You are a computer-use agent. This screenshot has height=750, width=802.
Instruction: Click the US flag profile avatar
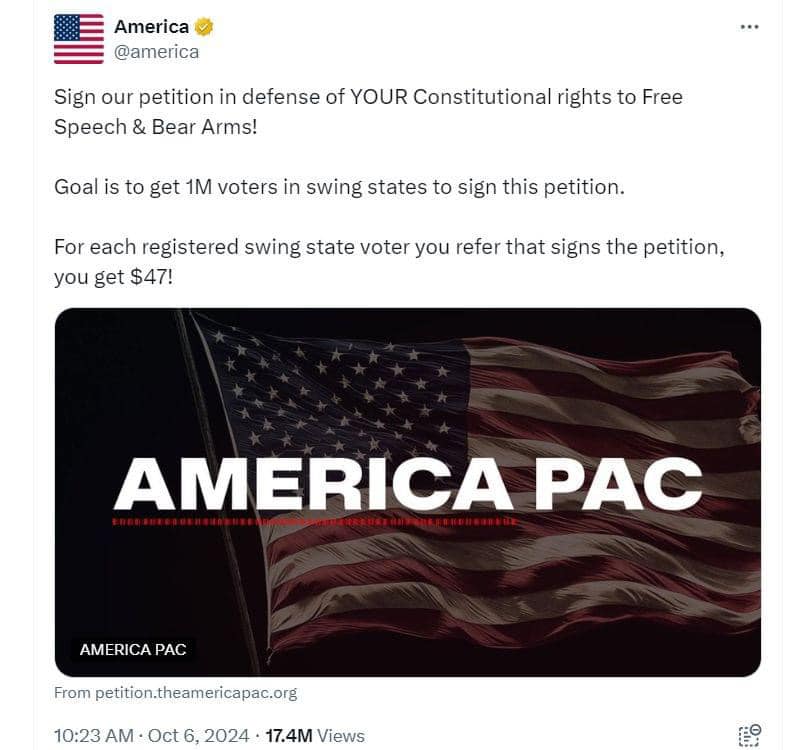point(79,39)
